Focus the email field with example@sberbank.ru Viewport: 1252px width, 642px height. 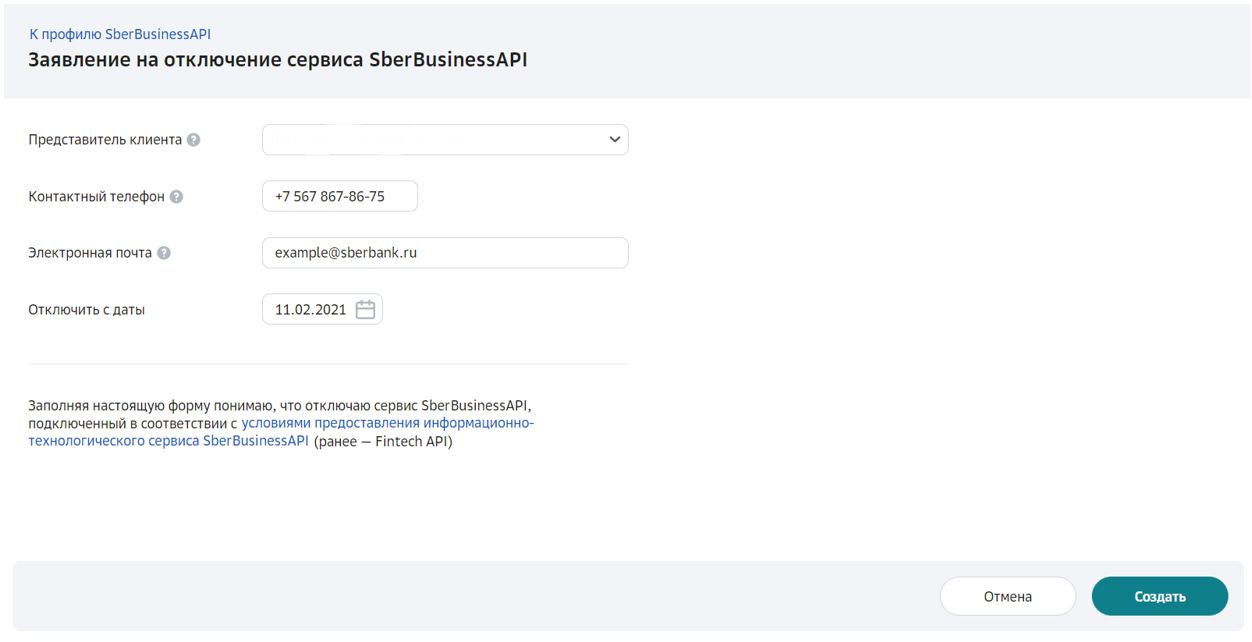[445, 253]
